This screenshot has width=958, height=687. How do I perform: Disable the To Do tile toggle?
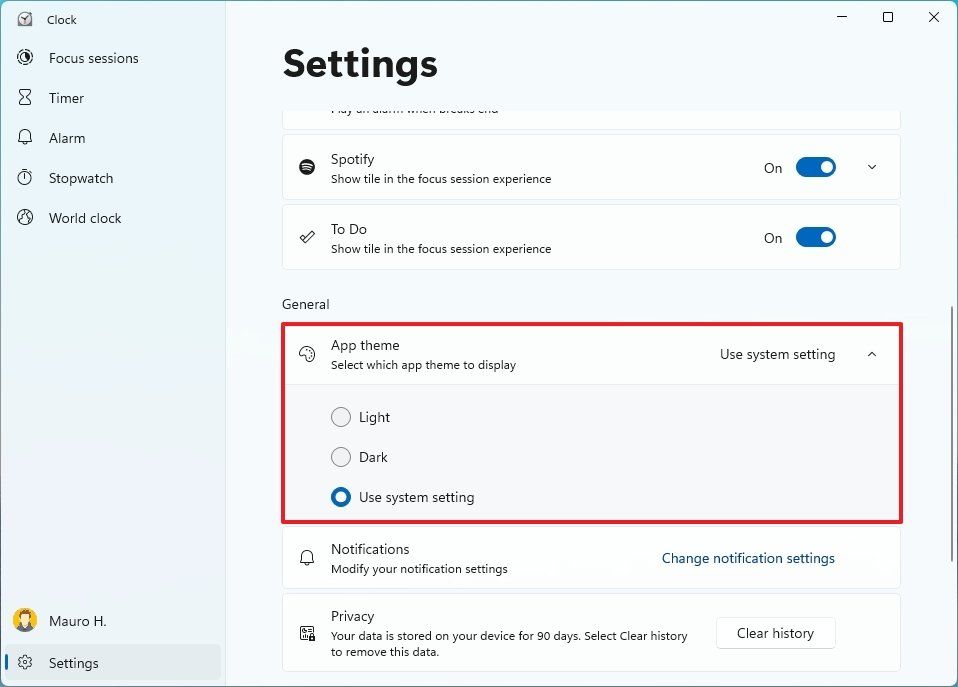tap(815, 237)
